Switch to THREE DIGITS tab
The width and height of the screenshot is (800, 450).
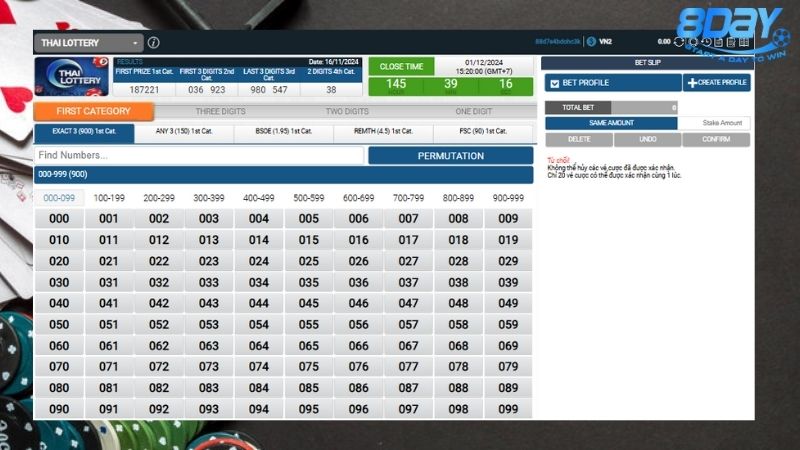pyautogui.click(x=220, y=111)
